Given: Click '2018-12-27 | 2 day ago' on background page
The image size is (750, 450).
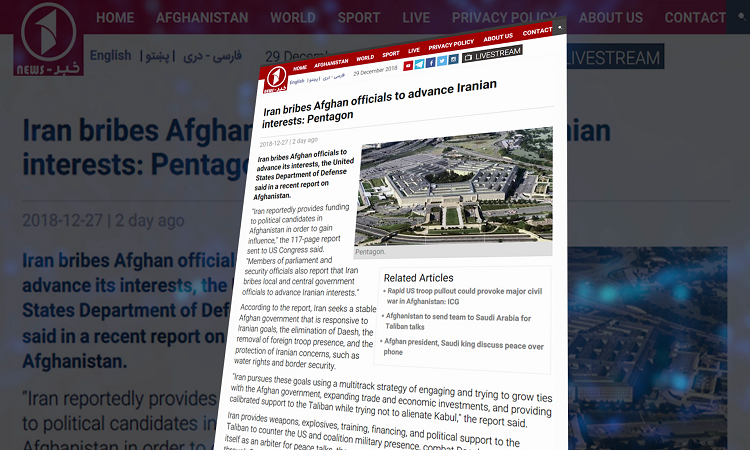Looking at the screenshot, I should click(103, 220).
